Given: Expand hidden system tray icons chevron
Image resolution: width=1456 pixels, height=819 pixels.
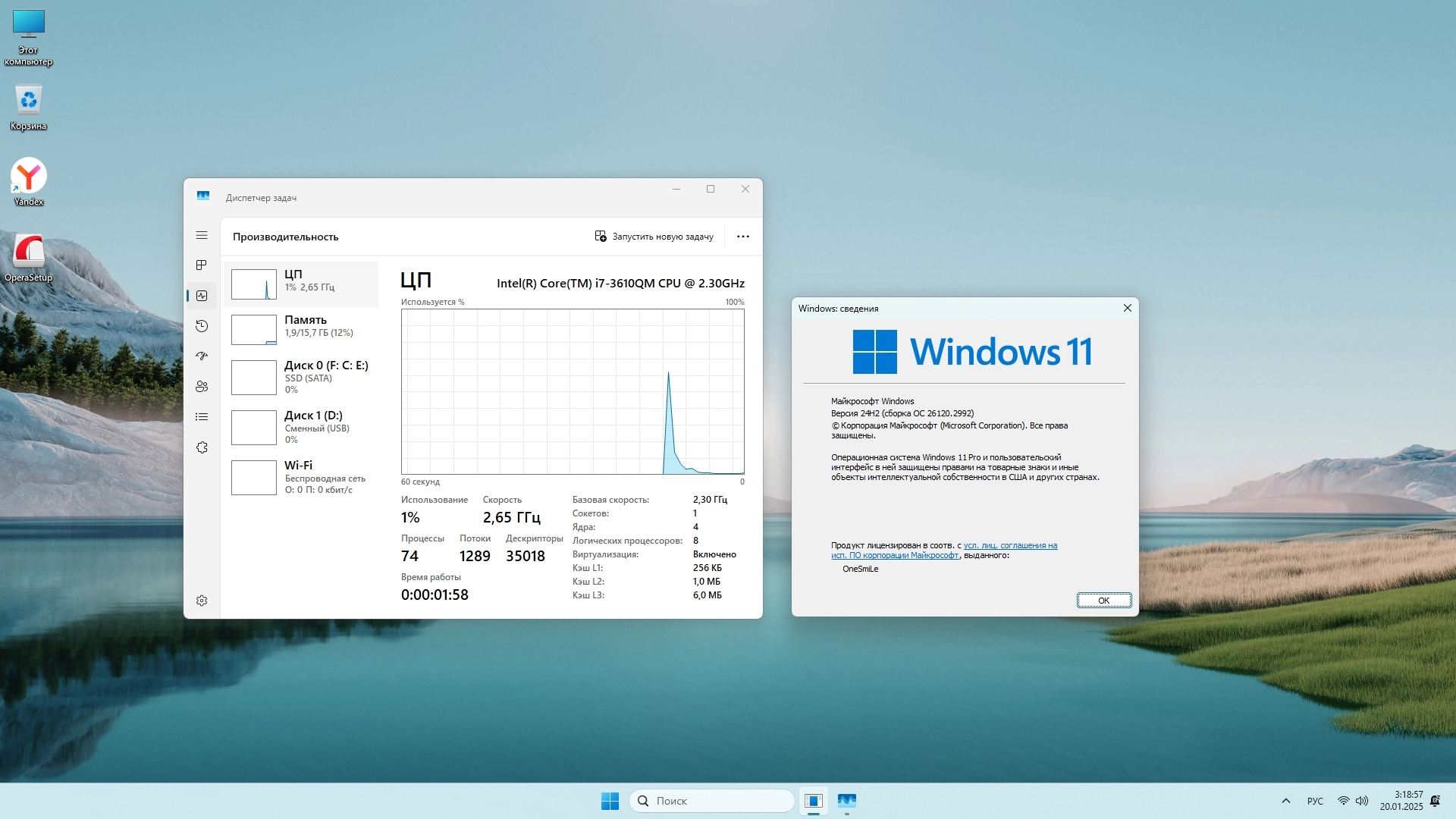Looking at the screenshot, I should coord(1285,801).
